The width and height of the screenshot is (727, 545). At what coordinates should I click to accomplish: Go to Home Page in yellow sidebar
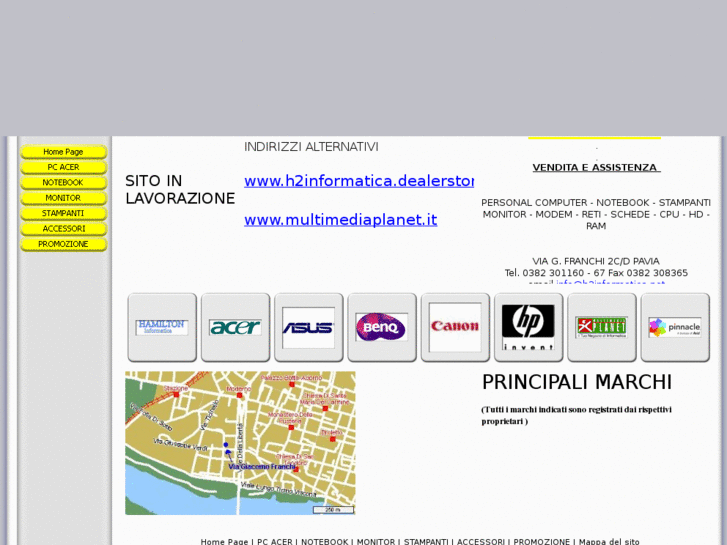(64, 152)
